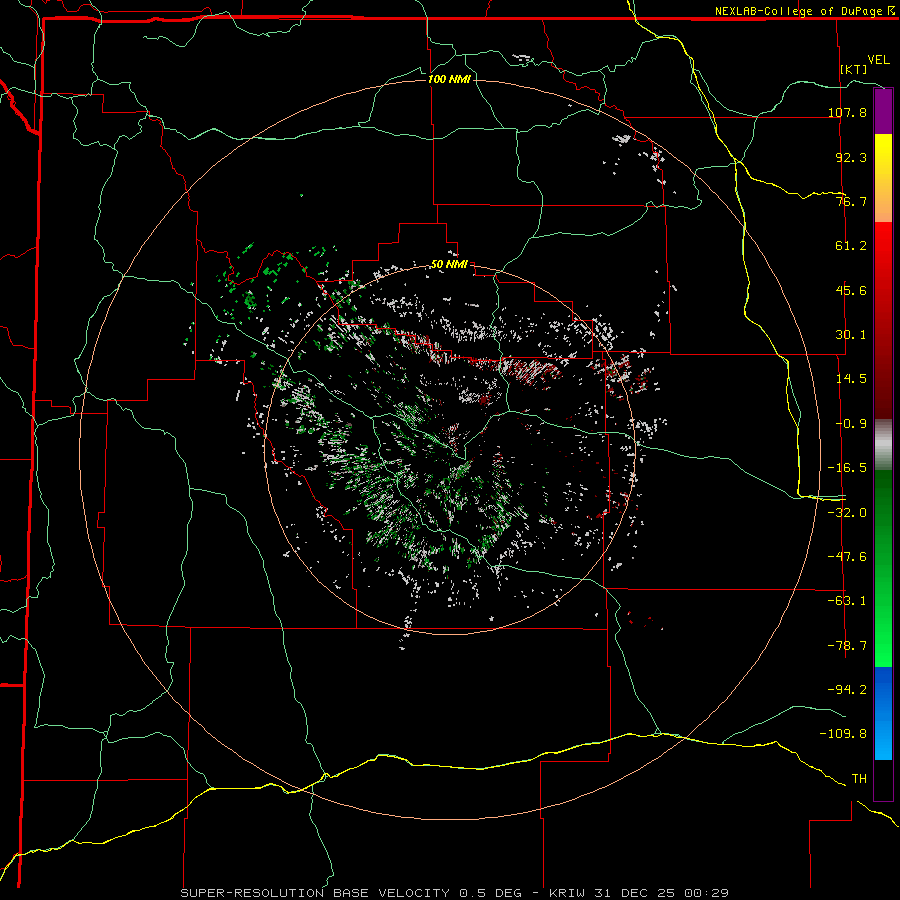Click the 100 NMI range ring label
The width and height of the screenshot is (900, 900).
coord(449,79)
